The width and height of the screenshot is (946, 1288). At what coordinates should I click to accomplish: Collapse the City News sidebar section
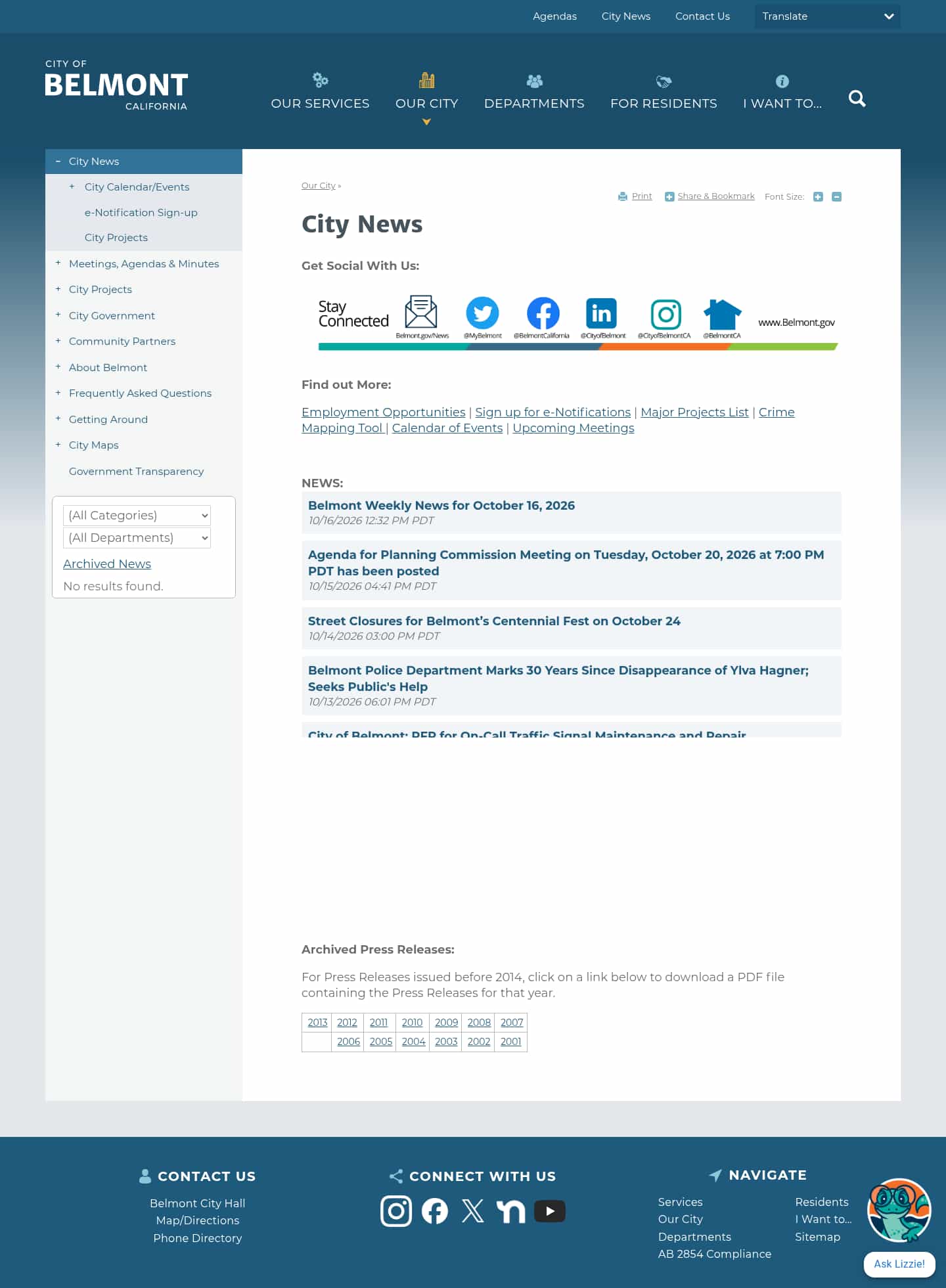[x=58, y=161]
